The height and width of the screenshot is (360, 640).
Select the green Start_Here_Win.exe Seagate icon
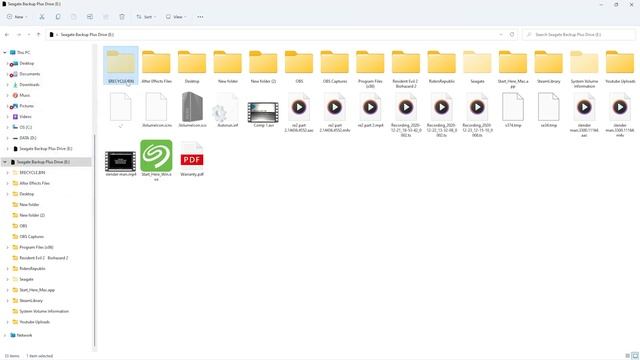click(156, 156)
